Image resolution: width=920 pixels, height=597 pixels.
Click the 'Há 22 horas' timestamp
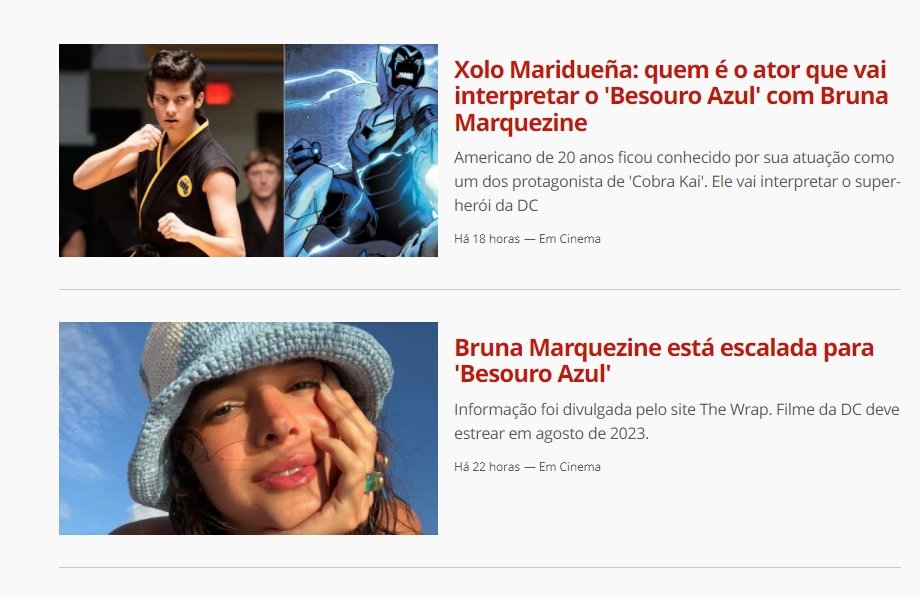[487, 467]
